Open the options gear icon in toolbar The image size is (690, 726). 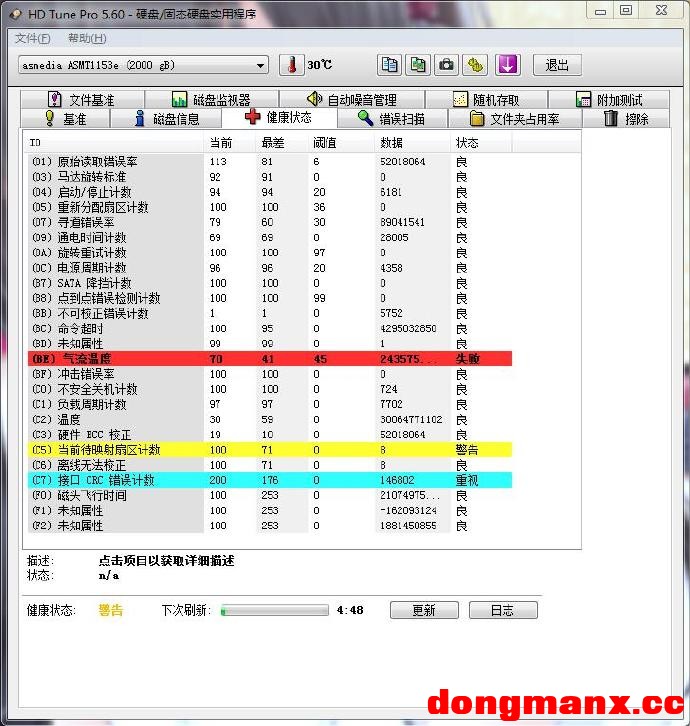tap(476, 65)
